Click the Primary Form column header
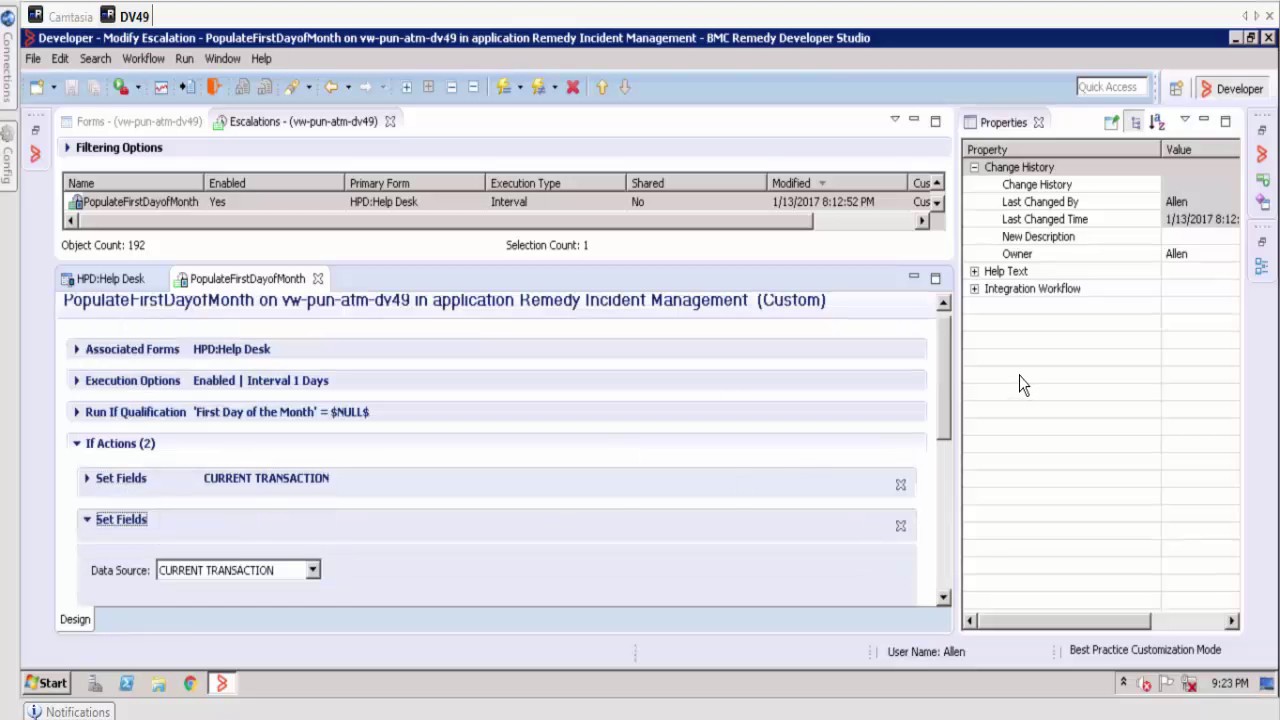The width and height of the screenshot is (1280, 720). [415, 183]
